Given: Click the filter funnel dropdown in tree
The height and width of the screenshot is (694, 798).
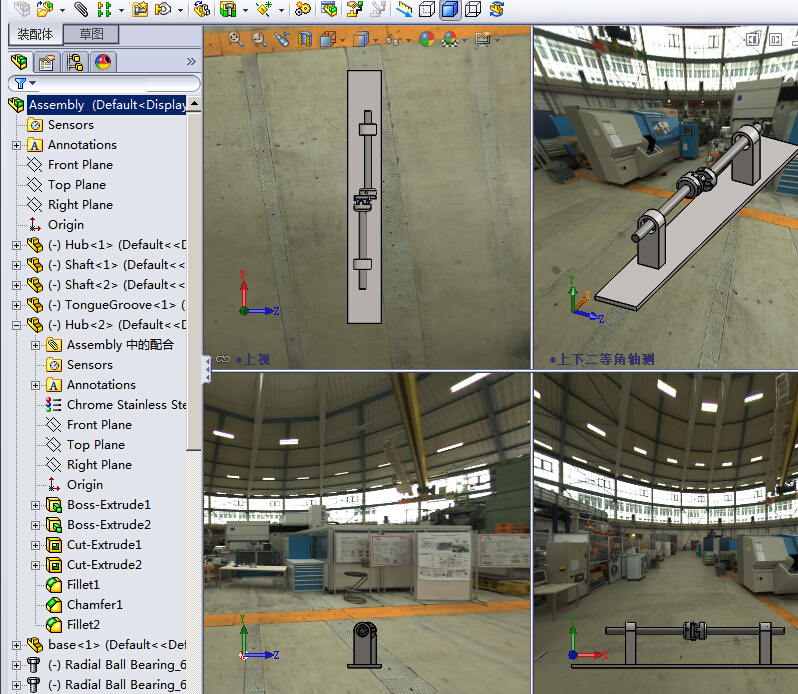Looking at the screenshot, I should pos(22,83).
